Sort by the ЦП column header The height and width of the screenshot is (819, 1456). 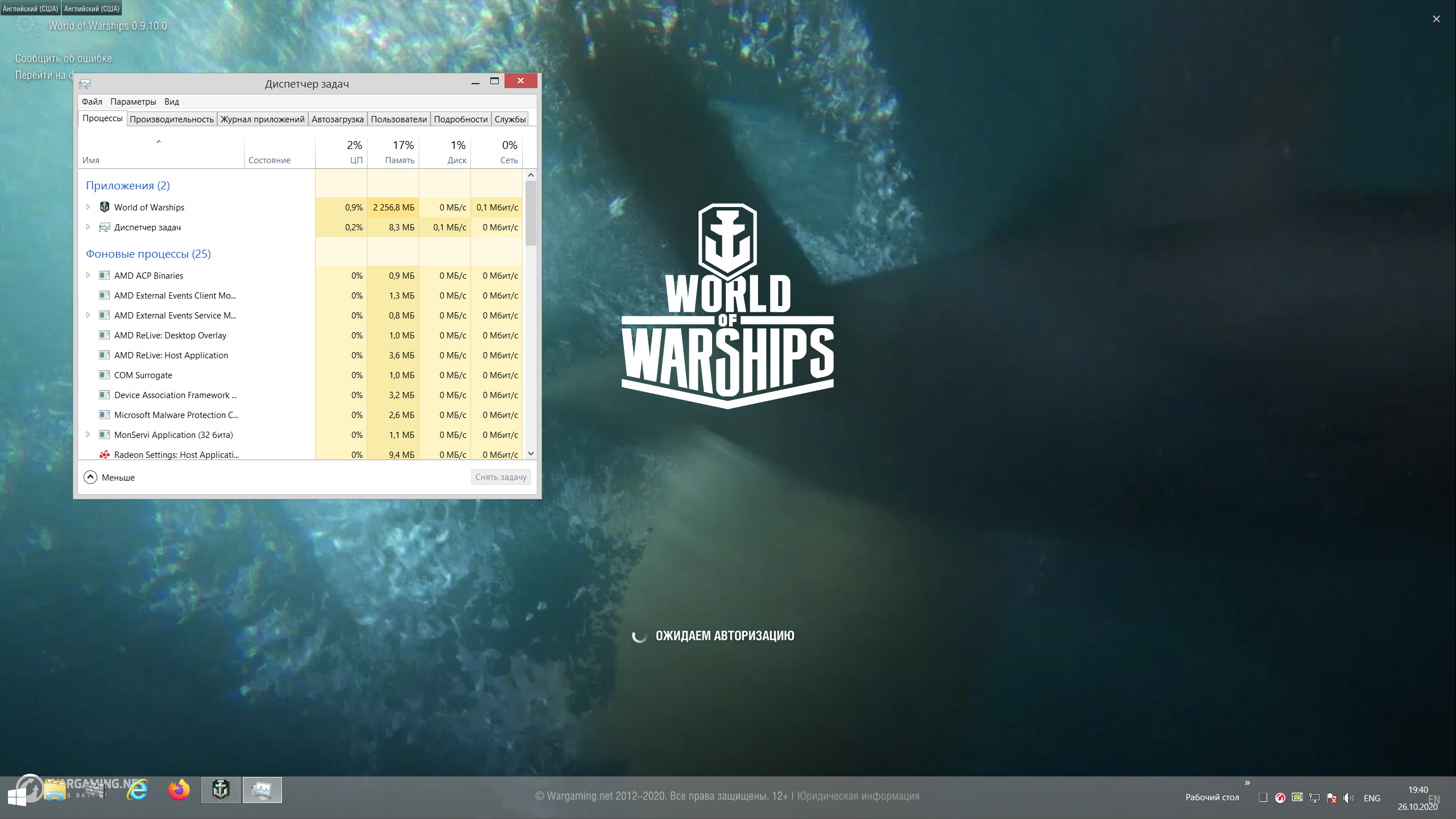341,152
